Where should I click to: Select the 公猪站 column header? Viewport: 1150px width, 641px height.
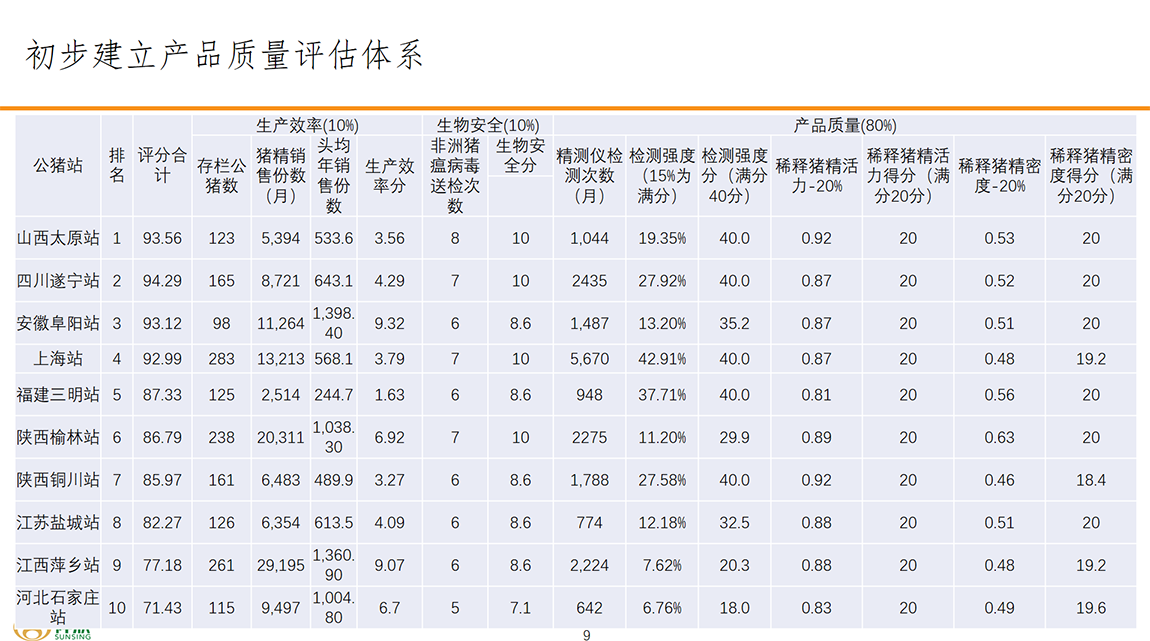(58, 166)
